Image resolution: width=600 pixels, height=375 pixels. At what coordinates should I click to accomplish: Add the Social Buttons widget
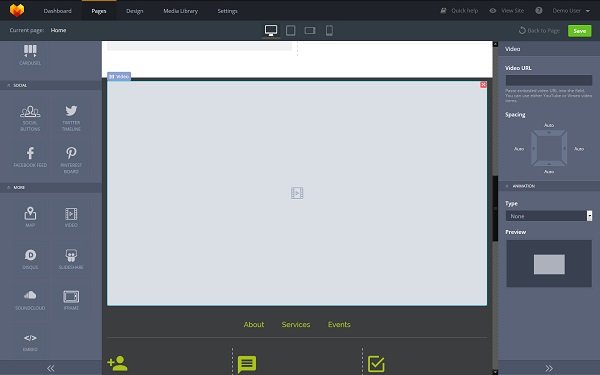30,118
